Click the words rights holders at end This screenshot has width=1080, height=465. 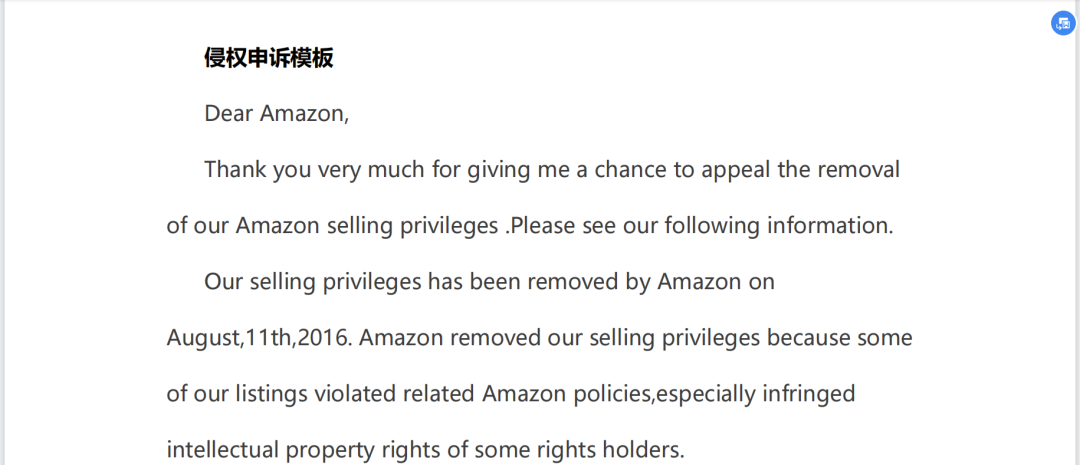[613, 451]
